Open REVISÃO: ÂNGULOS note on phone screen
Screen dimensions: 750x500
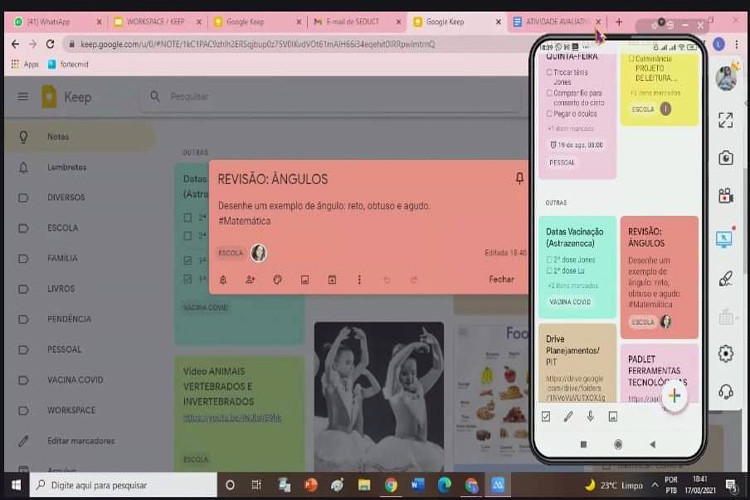(x=659, y=278)
